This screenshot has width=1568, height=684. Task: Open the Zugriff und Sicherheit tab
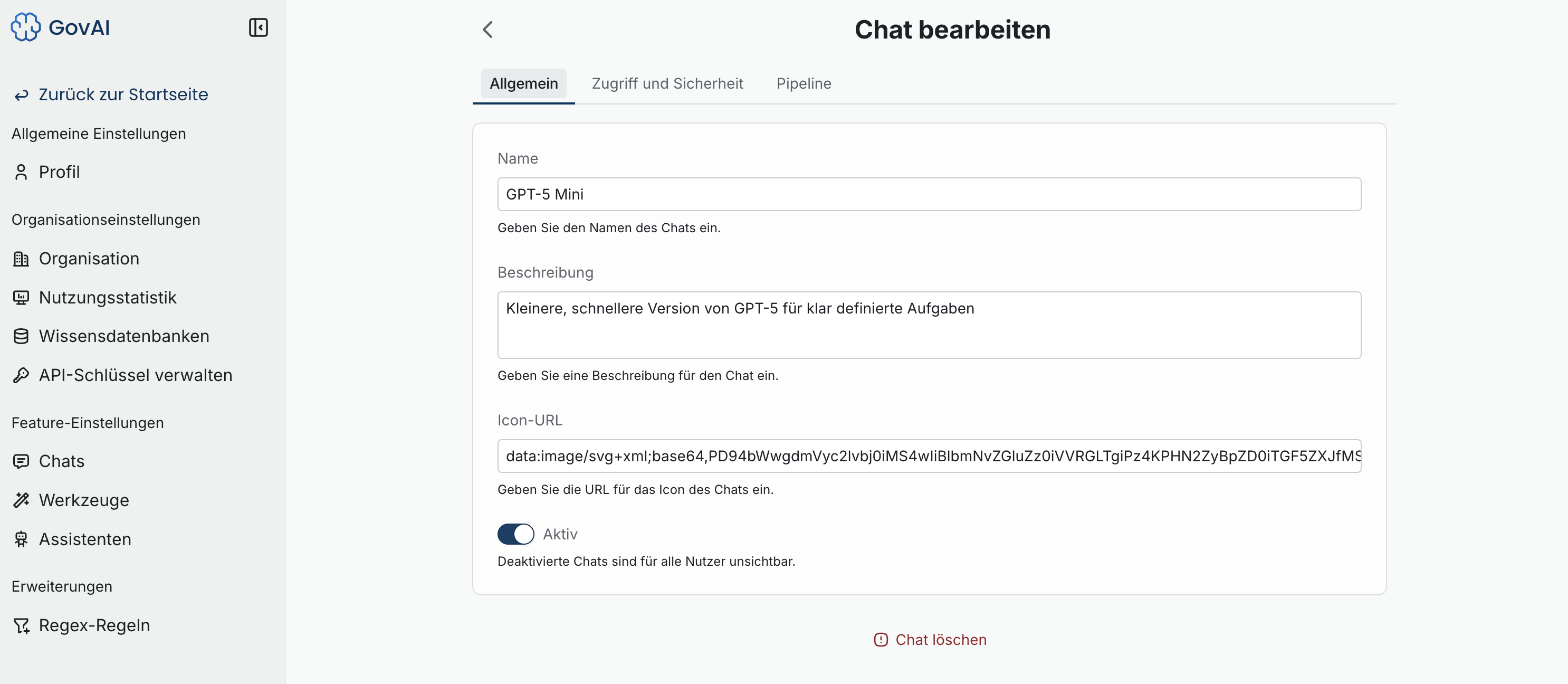point(667,83)
